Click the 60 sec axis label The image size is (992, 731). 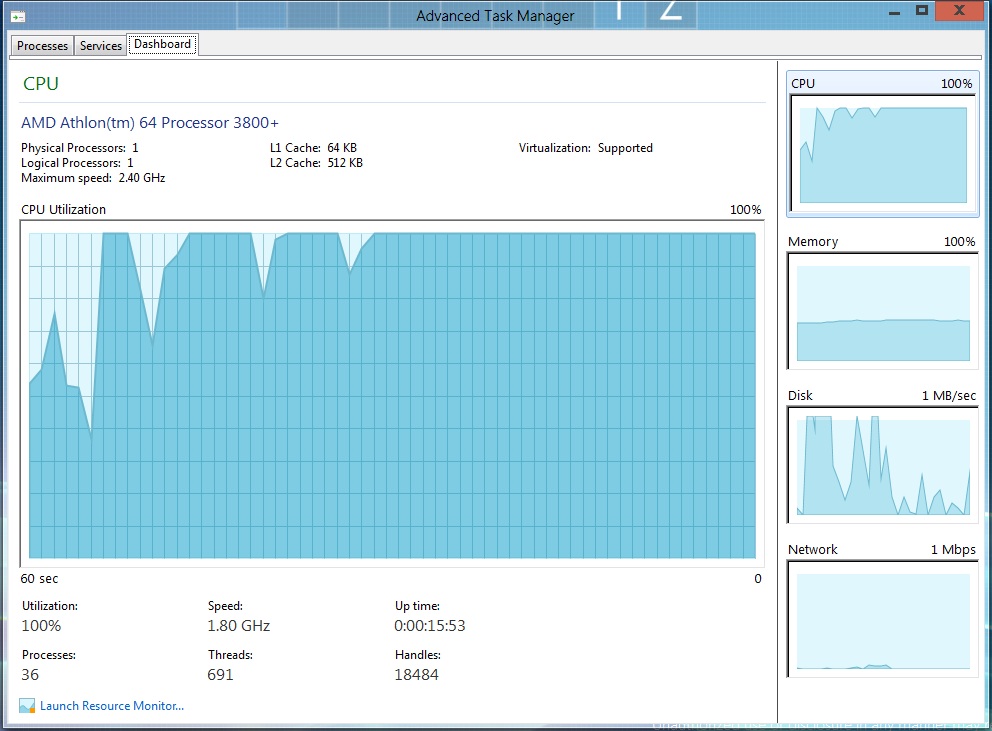click(39, 578)
